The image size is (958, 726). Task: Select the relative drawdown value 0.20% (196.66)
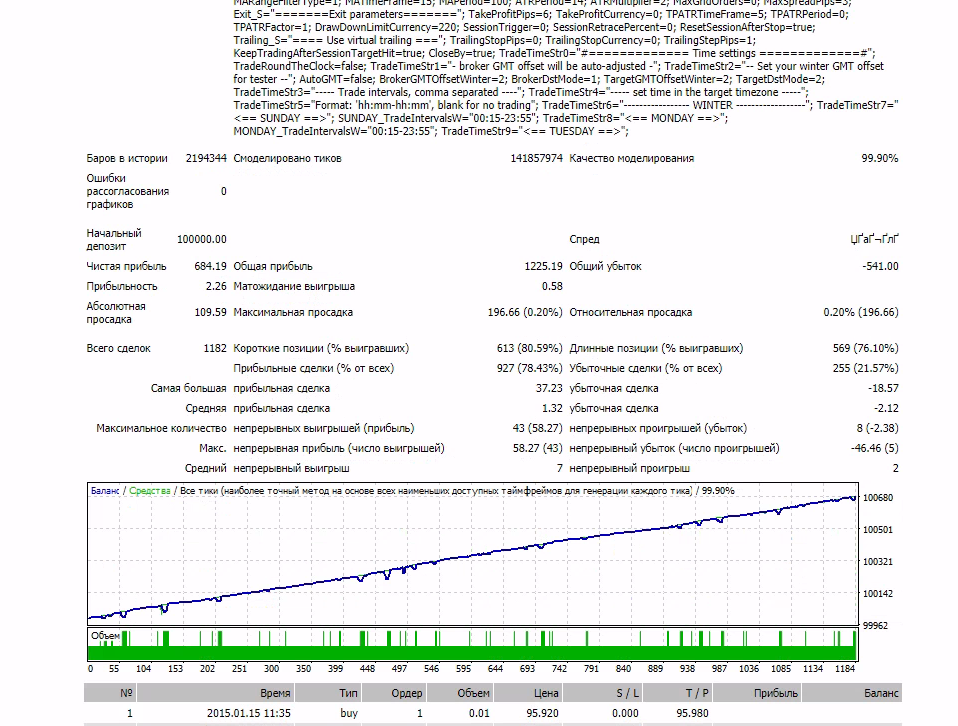pyautogui.click(x=861, y=312)
